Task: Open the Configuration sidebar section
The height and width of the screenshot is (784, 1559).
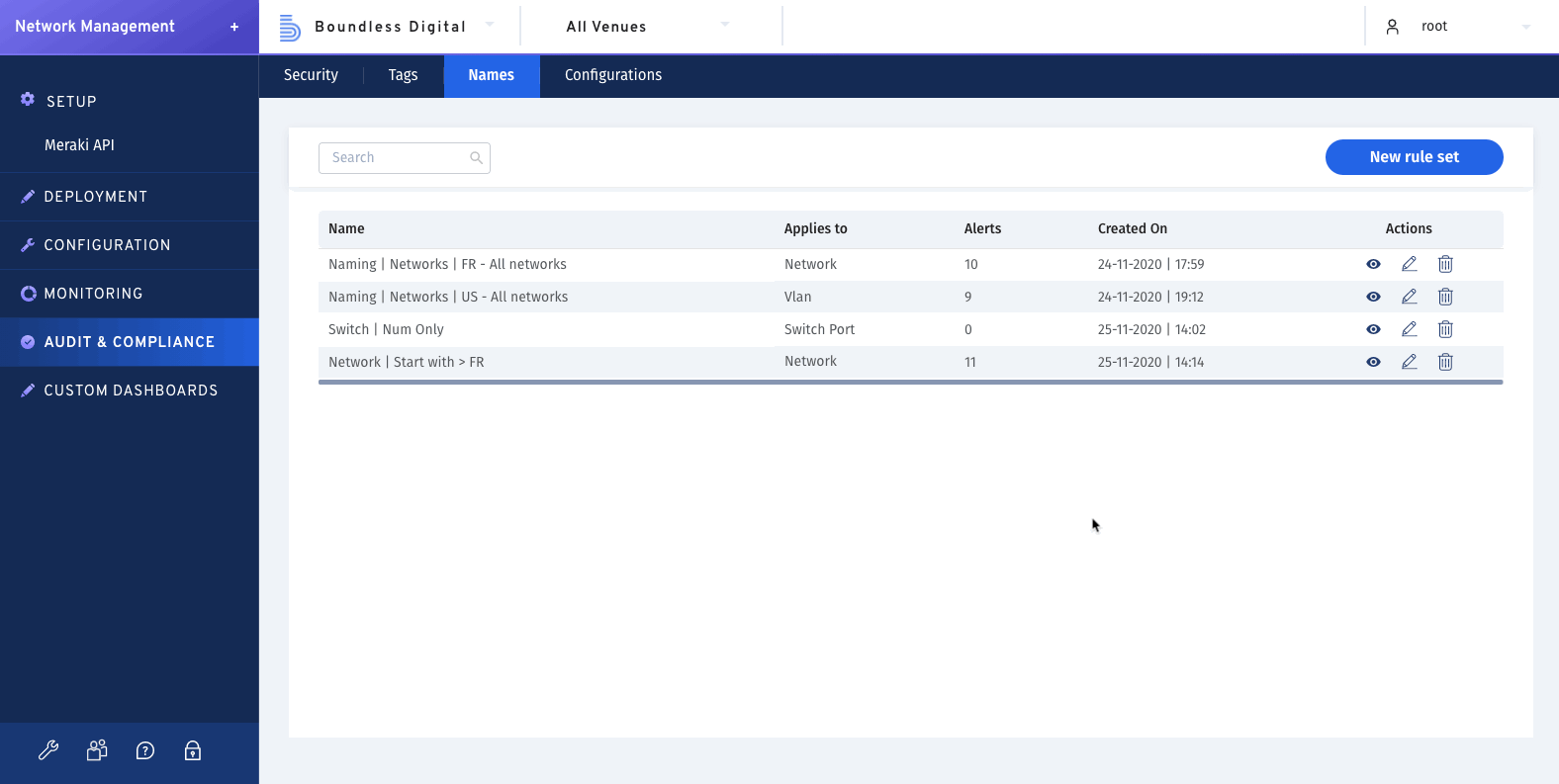Action: [x=130, y=245]
